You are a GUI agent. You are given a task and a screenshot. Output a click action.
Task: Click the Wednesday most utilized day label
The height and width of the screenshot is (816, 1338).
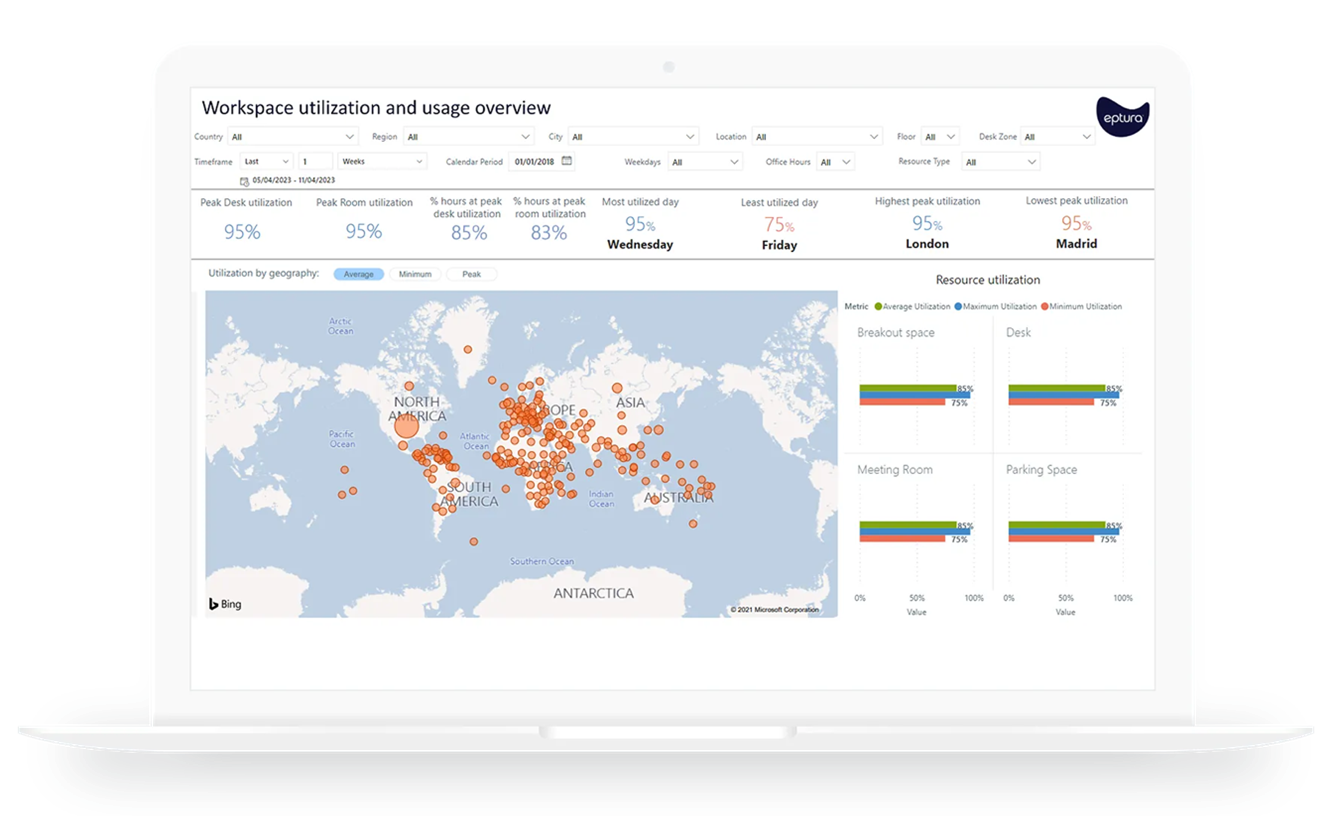(x=640, y=245)
